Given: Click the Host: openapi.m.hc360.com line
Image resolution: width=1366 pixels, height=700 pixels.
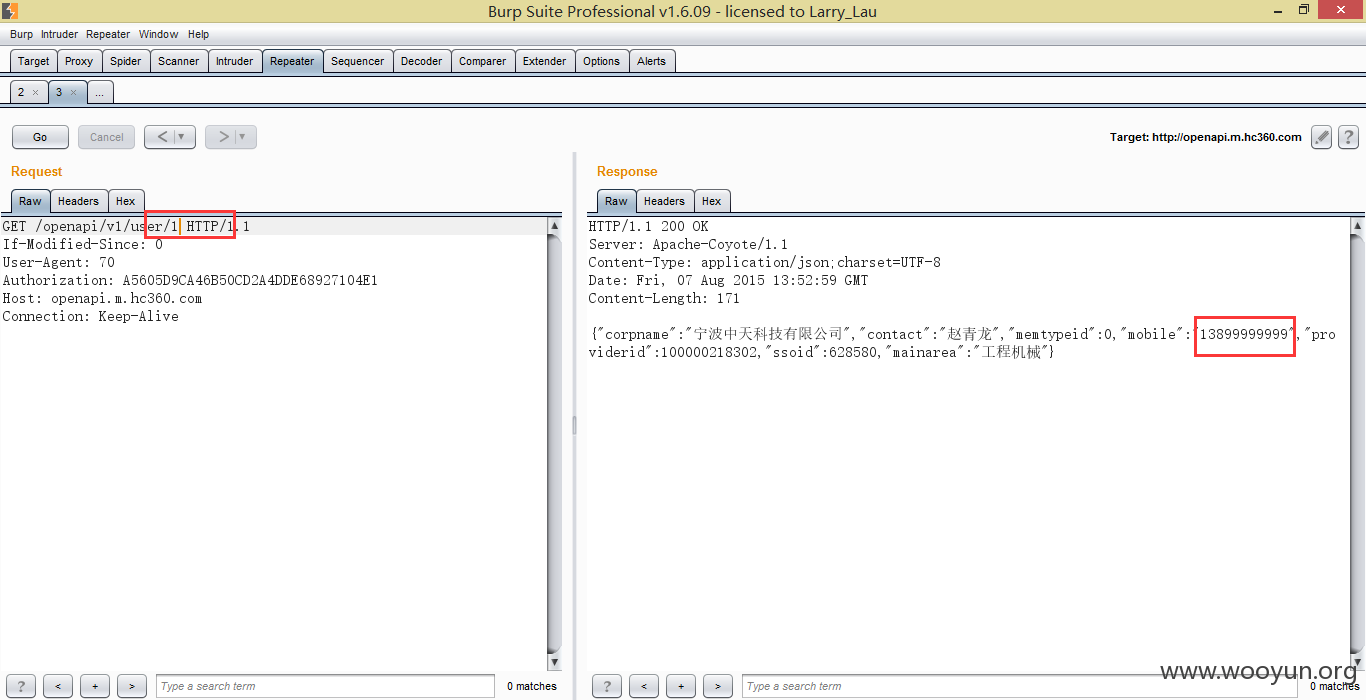Looking at the screenshot, I should [102, 298].
